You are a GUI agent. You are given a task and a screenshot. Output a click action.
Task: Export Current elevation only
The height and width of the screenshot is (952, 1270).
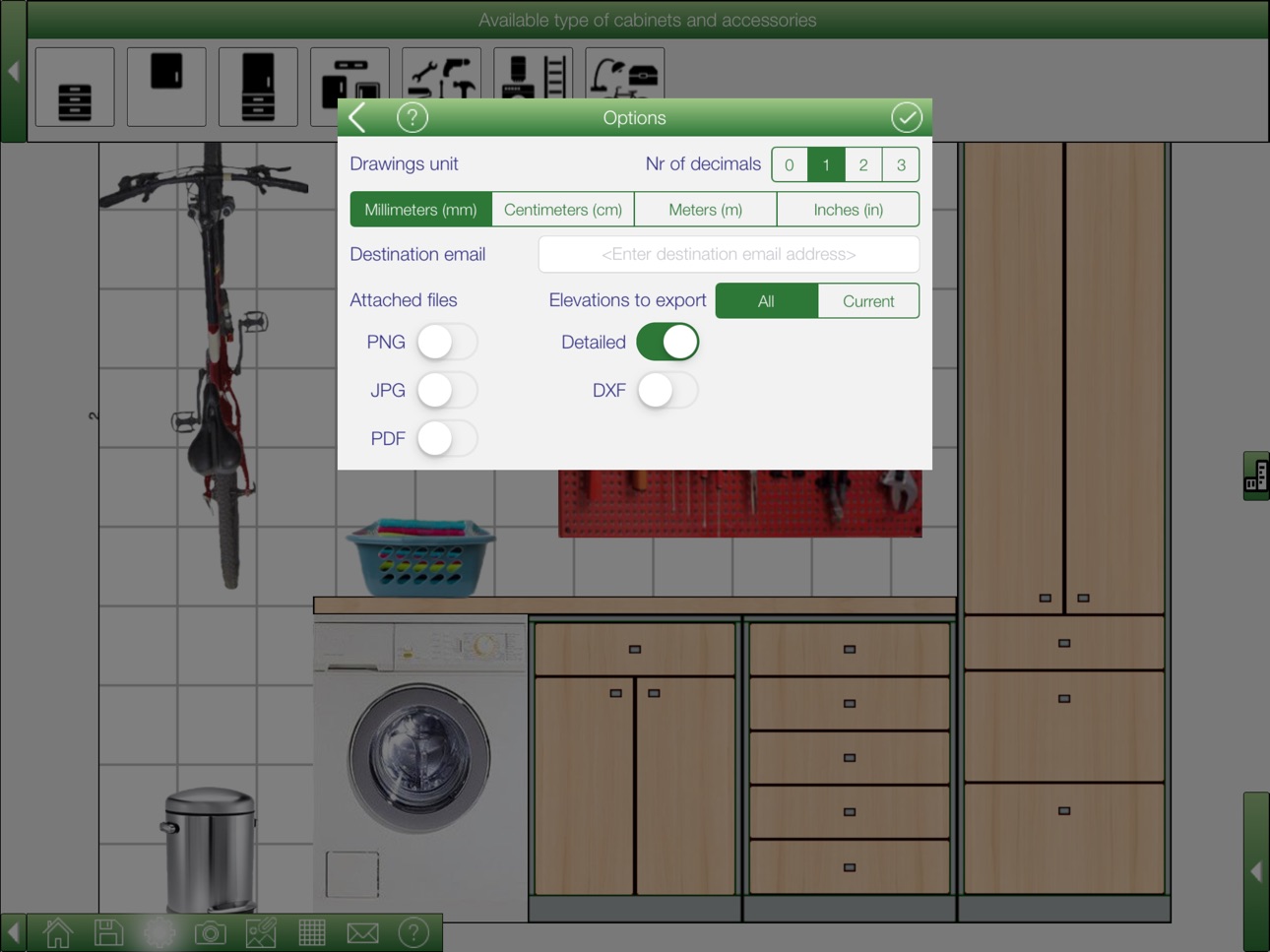[x=868, y=301]
